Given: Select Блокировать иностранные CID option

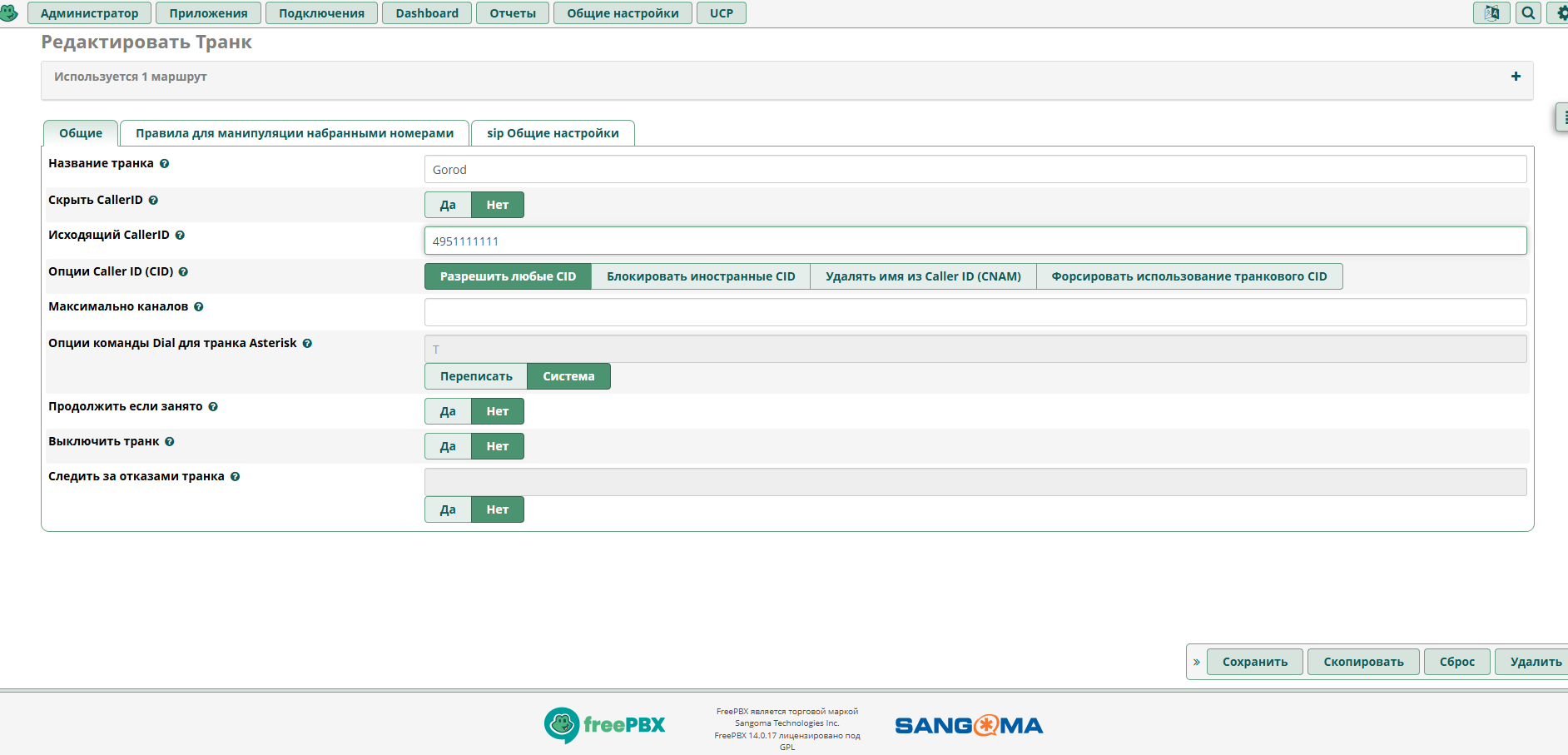Looking at the screenshot, I should pyautogui.click(x=700, y=276).
